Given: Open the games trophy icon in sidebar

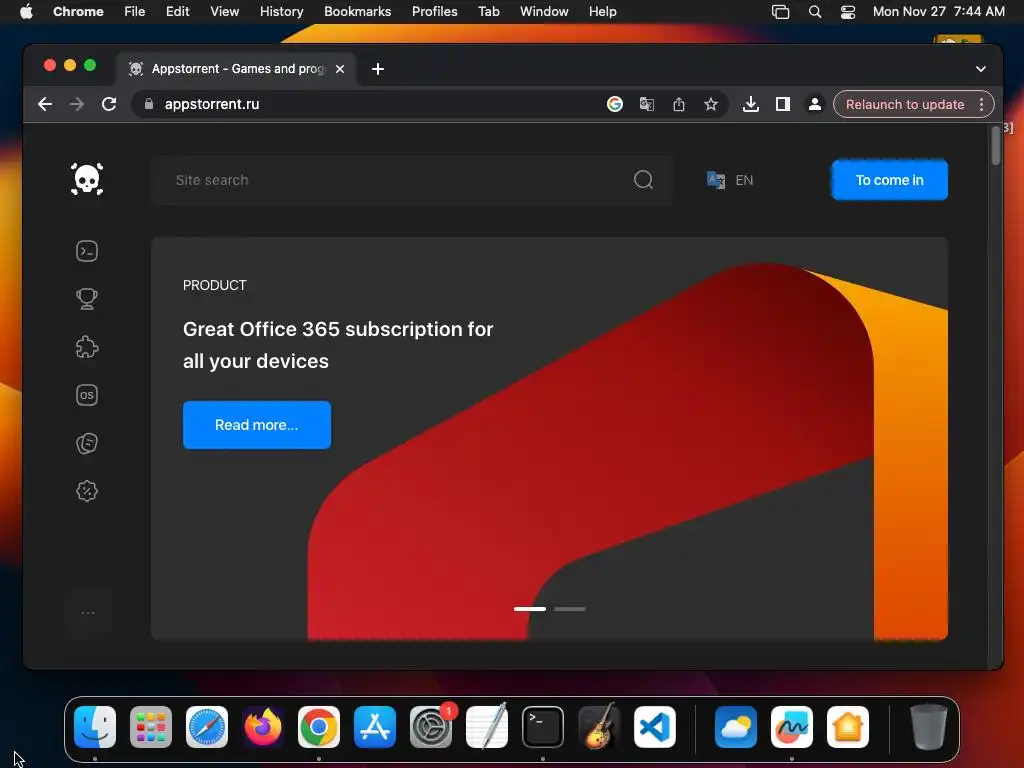Looking at the screenshot, I should 87,299.
